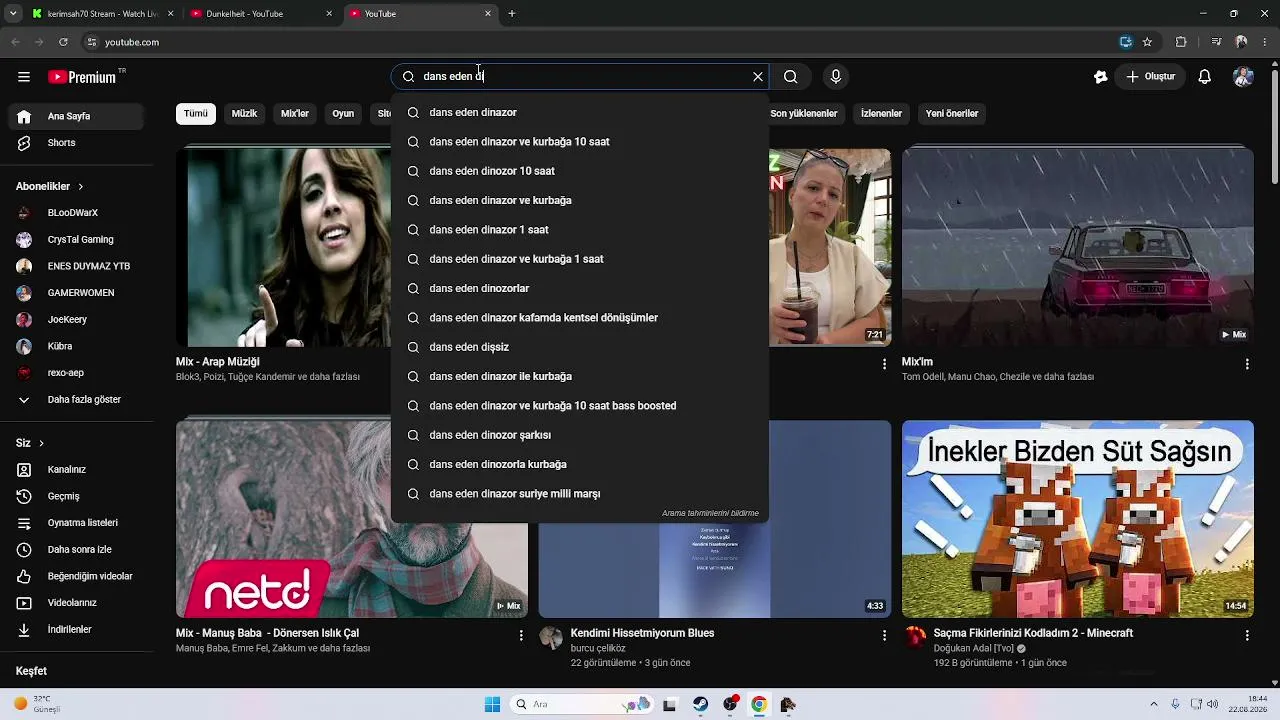The height and width of the screenshot is (720, 1280).
Task: Open the BLooDWarX channel subscription
Action: pyautogui.click(x=76, y=213)
